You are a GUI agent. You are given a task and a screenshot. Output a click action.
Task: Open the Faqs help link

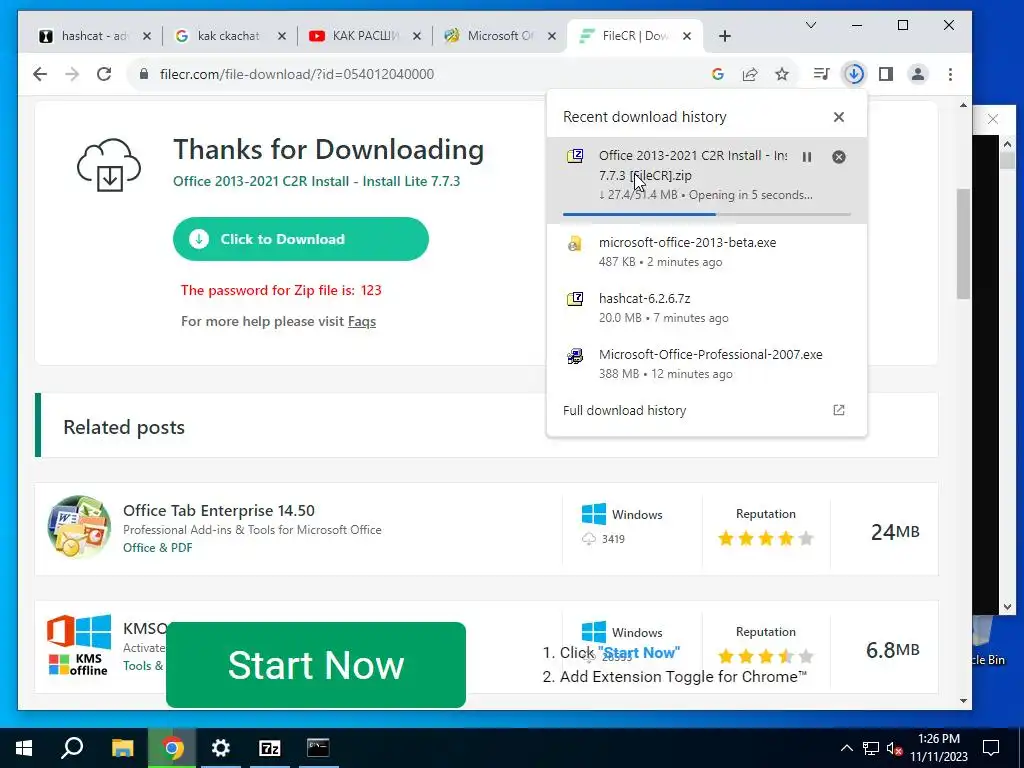(x=362, y=321)
